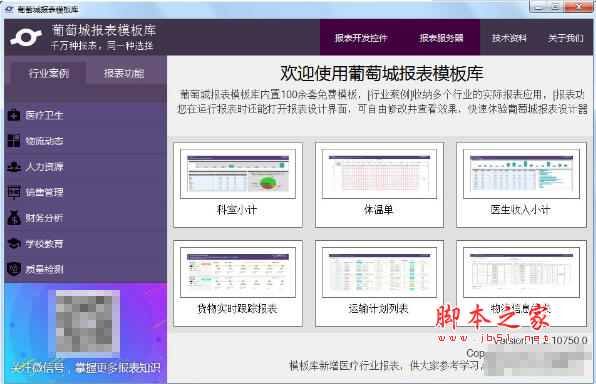Screen dimensions: 596x384
Task: Open the 科室小计 report thumbnail
Action: tap(238, 174)
